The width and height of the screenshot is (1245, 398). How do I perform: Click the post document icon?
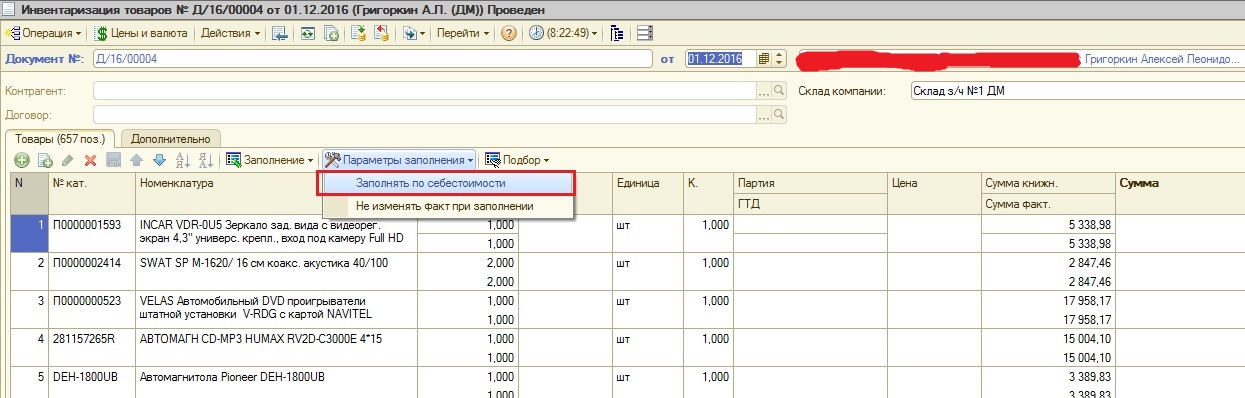pyautogui.click(x=358, y=33)
